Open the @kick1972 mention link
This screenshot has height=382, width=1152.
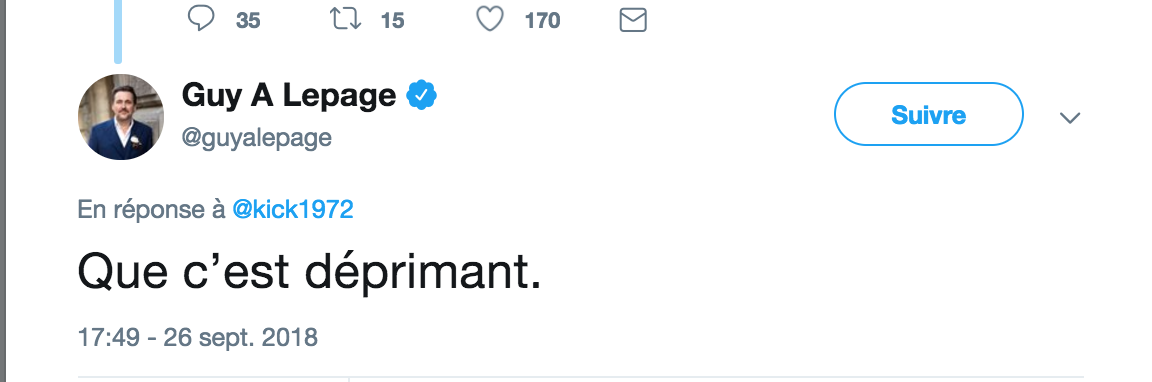292,210
